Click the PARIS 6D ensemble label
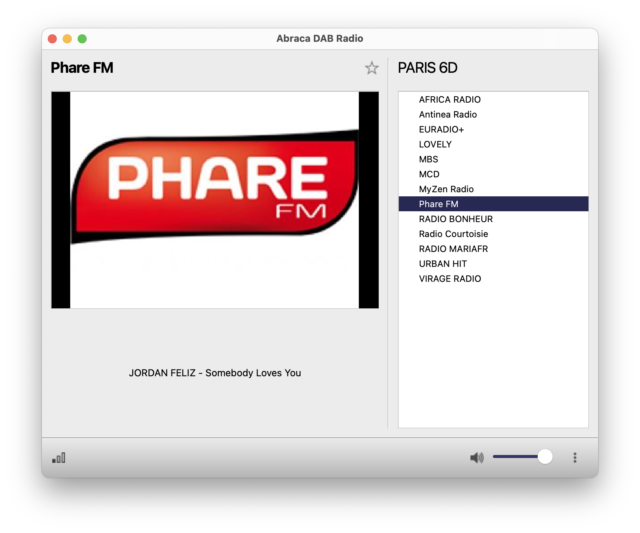Viewport: 640px width, 533px height. click(x=427, y=68)
